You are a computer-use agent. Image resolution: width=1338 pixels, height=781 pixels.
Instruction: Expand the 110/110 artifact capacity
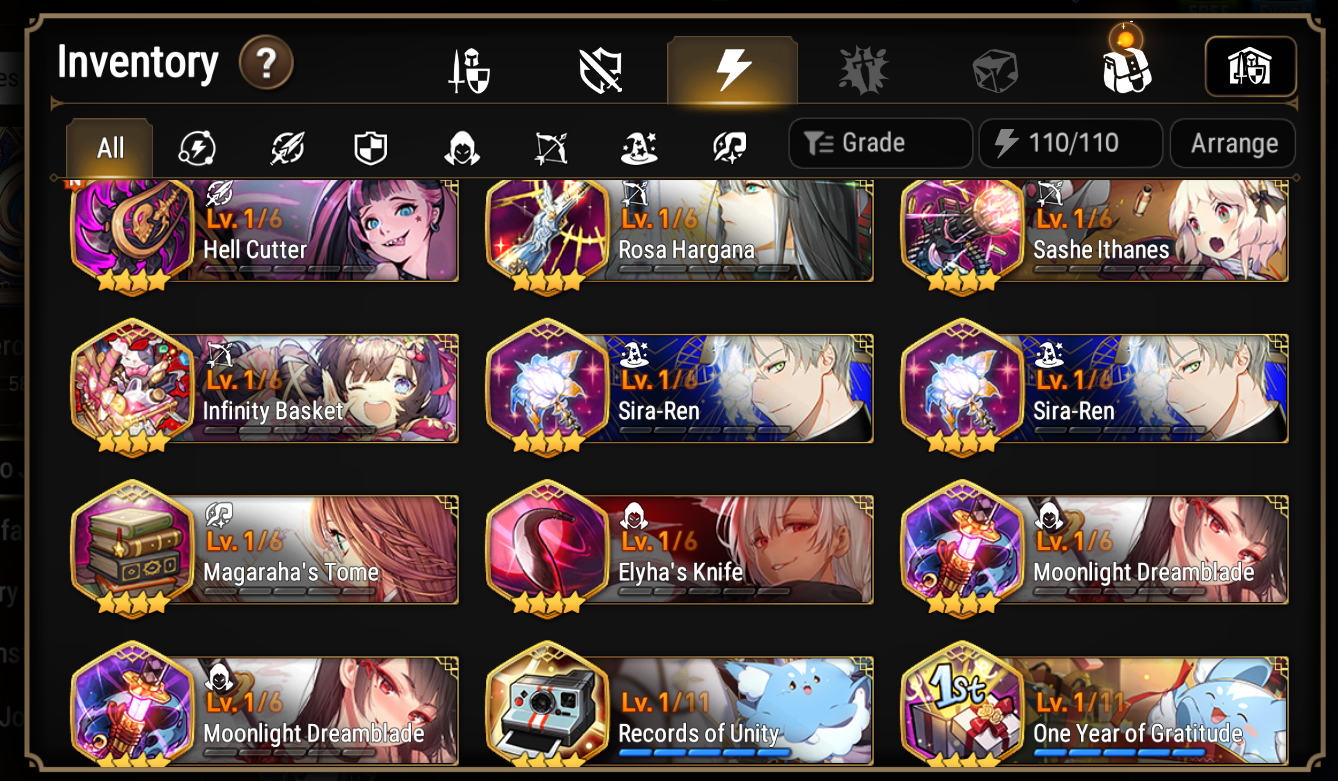[1070, 143]
